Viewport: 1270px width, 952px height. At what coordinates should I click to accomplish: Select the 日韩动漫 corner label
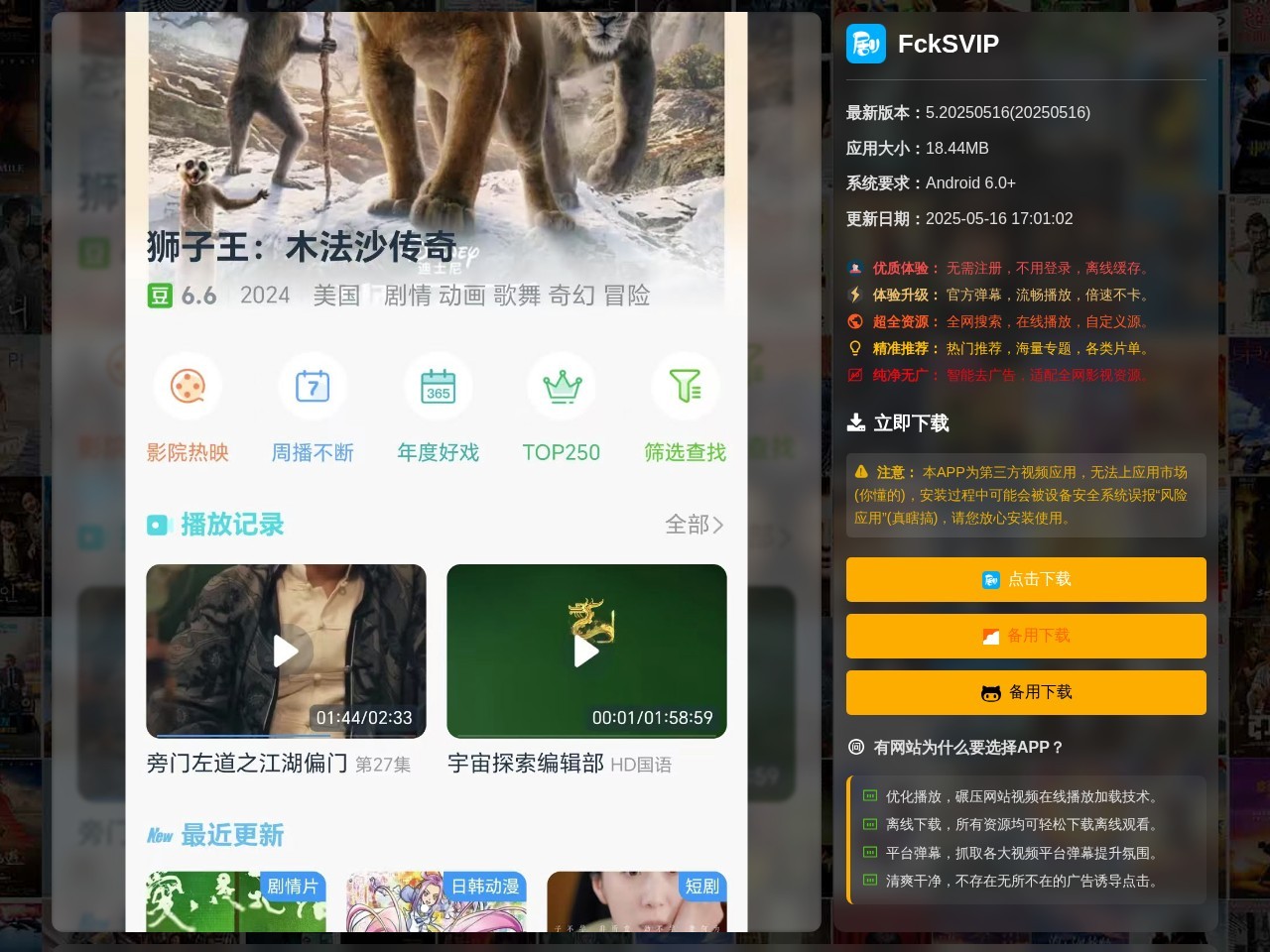pyautogui.click(x=484, y=888)
